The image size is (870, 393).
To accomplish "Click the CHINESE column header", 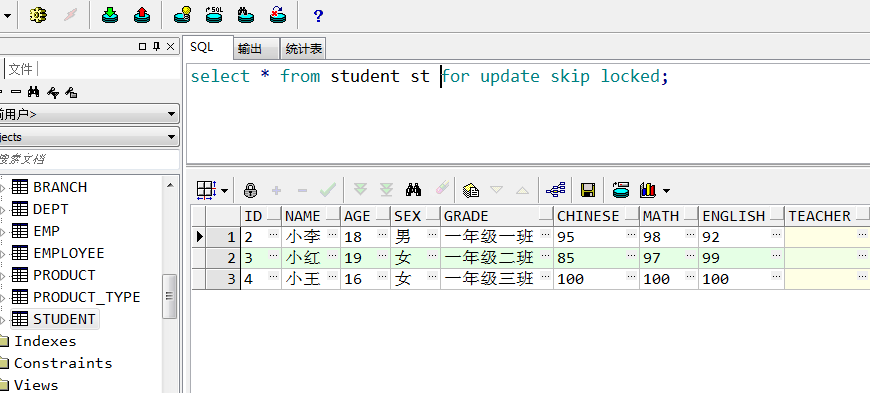I will pos(596,215).
